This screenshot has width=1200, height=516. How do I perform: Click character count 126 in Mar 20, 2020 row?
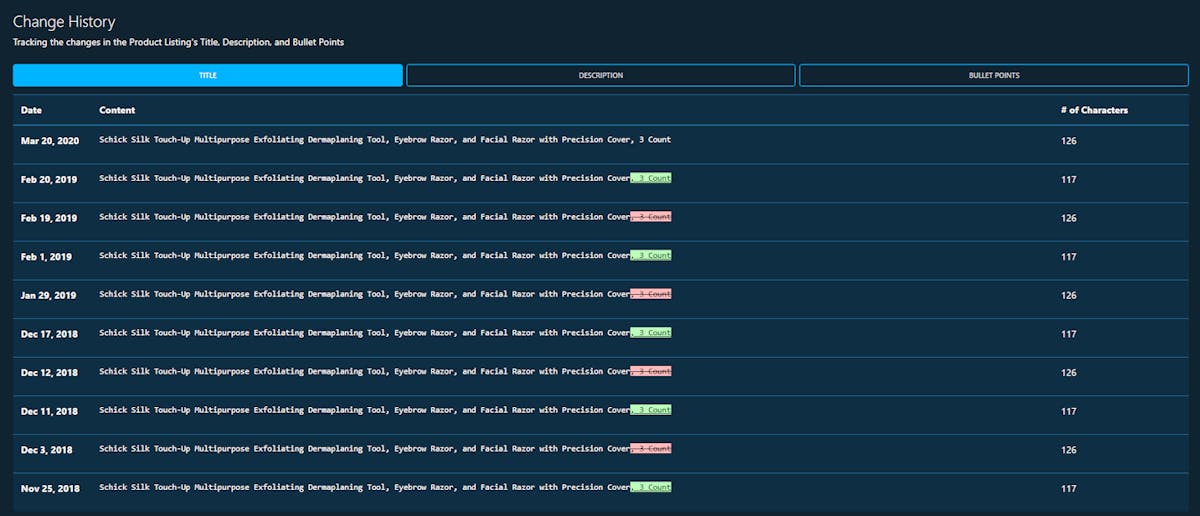1069,141
